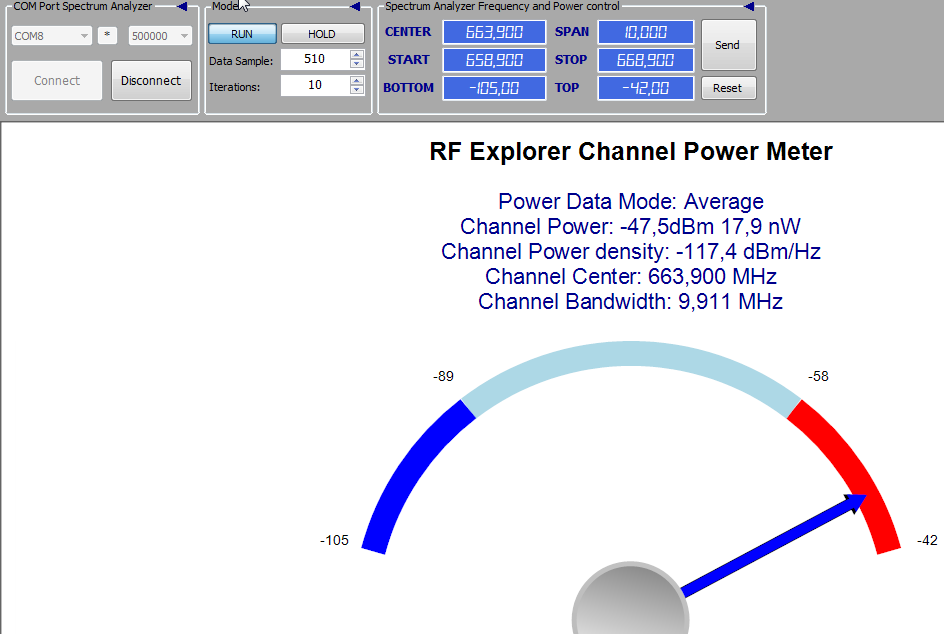Click the BOTTOM label

pyautogui.click(x=409, y=88)
